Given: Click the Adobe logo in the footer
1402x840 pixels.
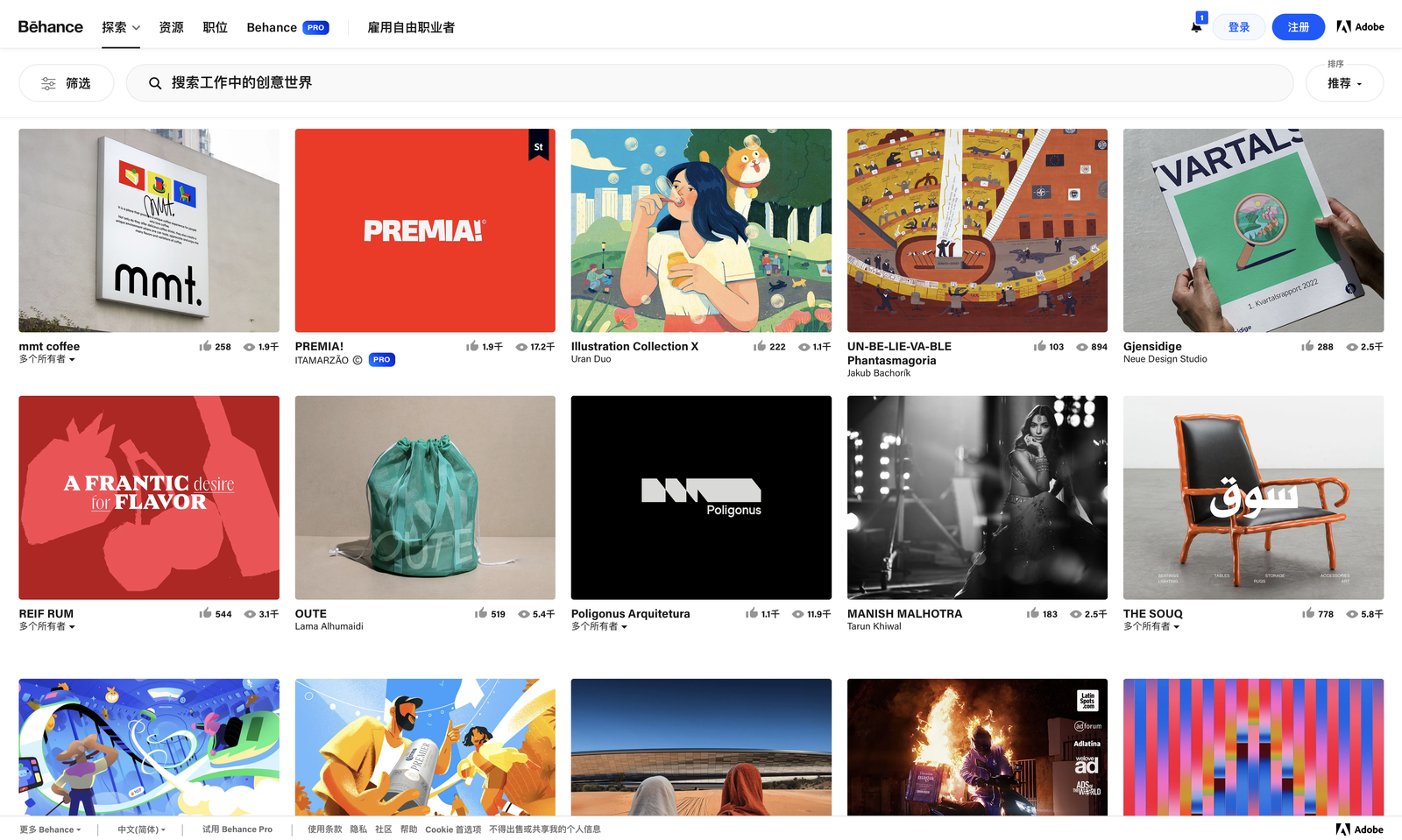Looking at the screenshot, I should pyautogui.click(x=1360, y=829).
